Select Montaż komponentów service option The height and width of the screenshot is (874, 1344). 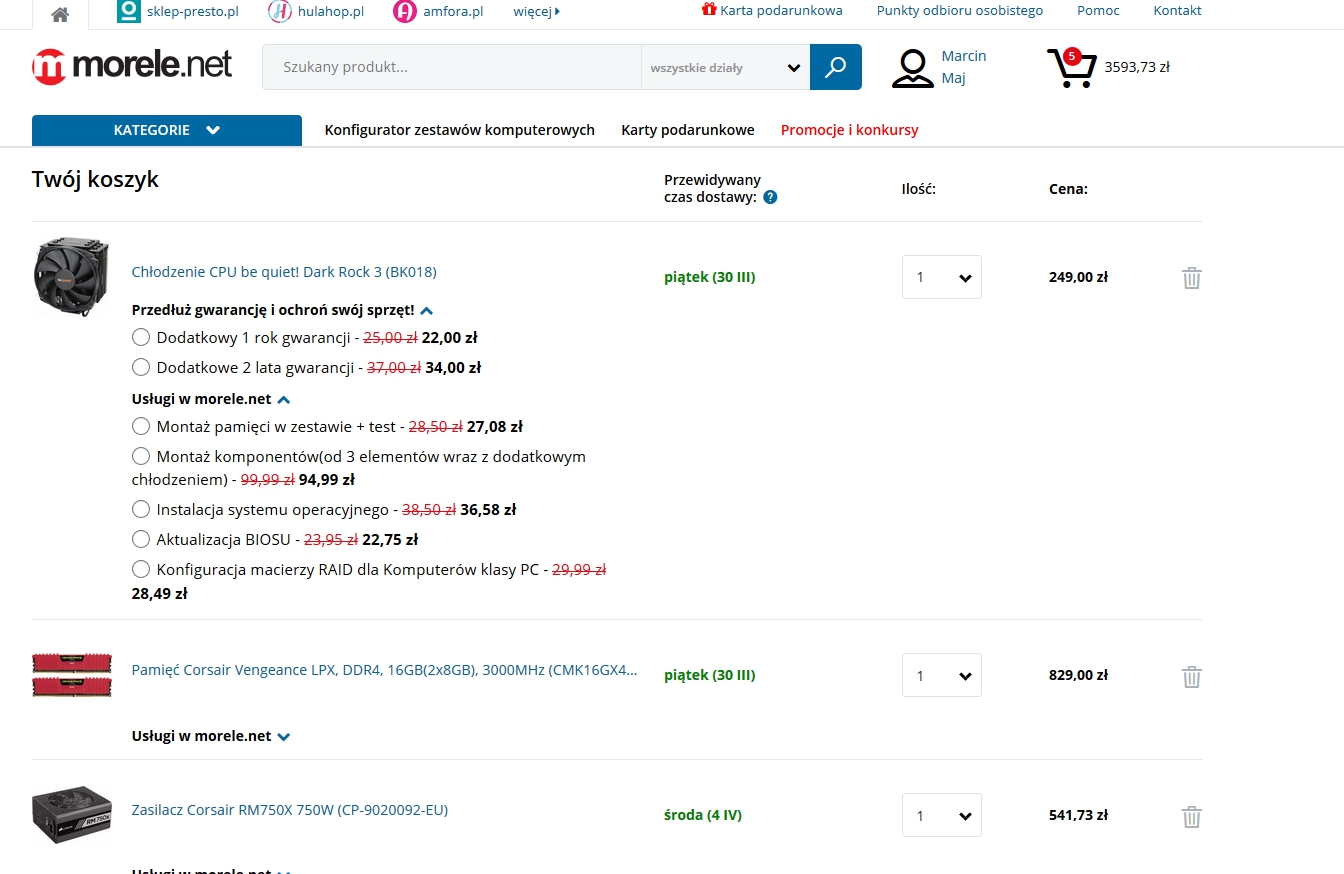pos(141,456)
